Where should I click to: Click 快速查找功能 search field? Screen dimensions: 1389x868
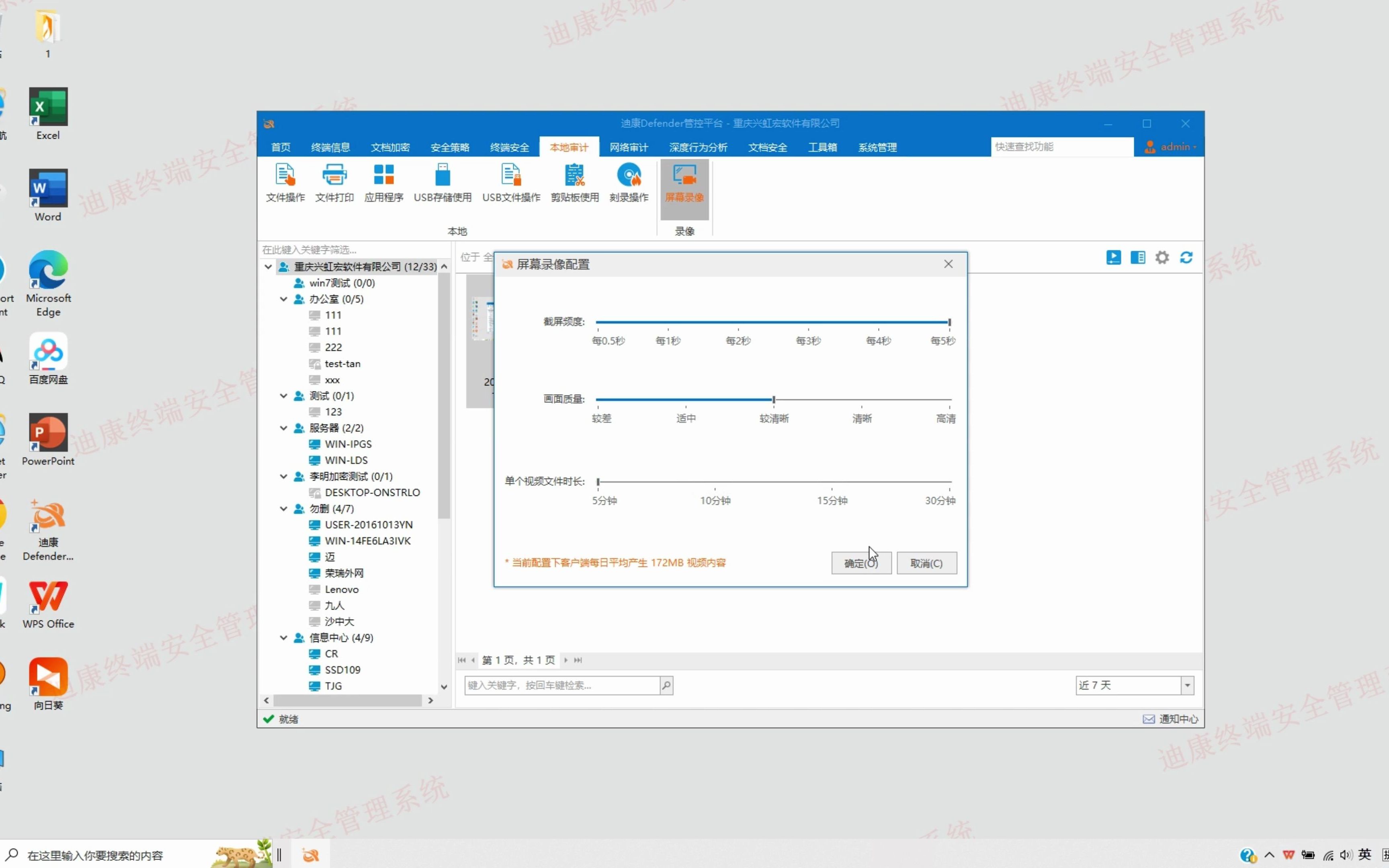pyautogui.click(x=1062, y=147)
